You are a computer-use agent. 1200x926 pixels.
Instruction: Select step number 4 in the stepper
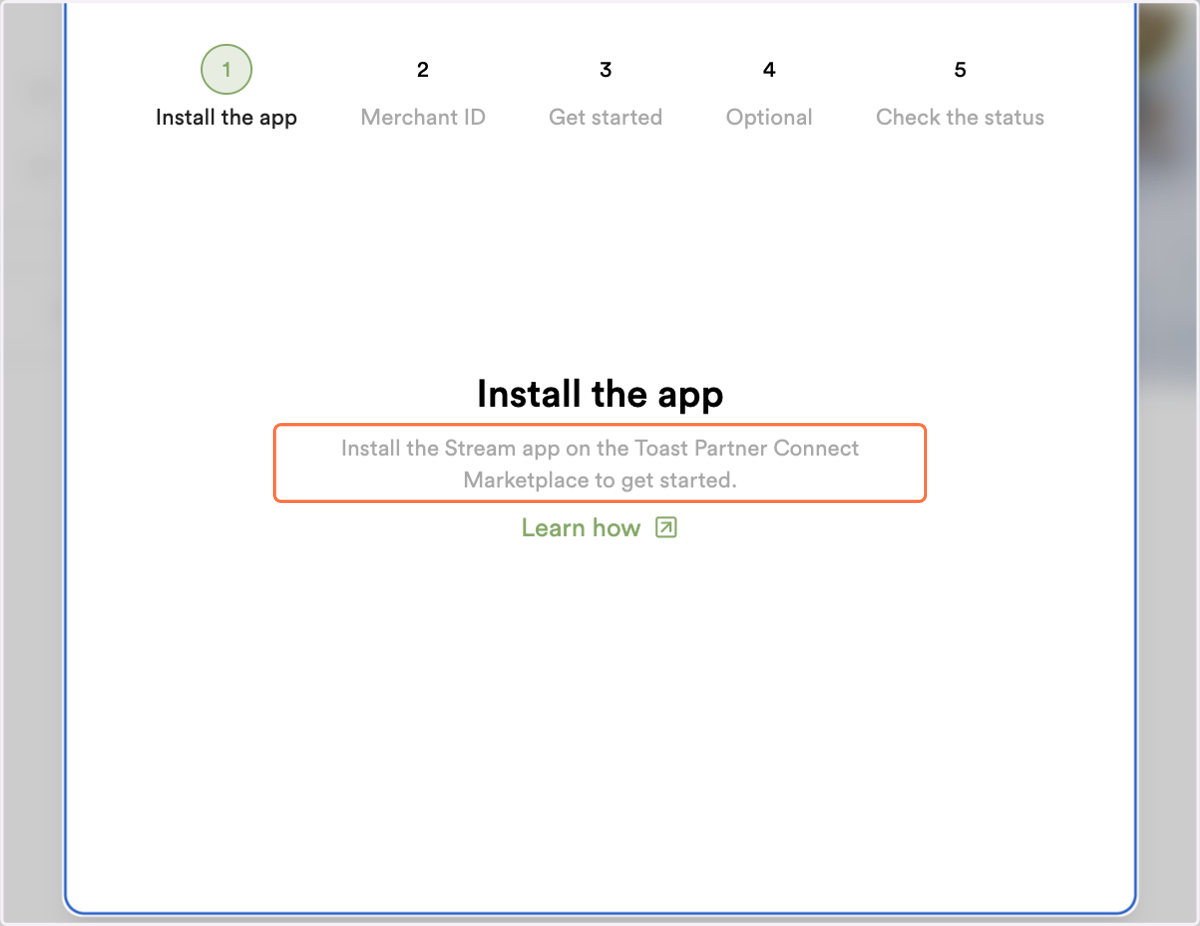(769, 70)
